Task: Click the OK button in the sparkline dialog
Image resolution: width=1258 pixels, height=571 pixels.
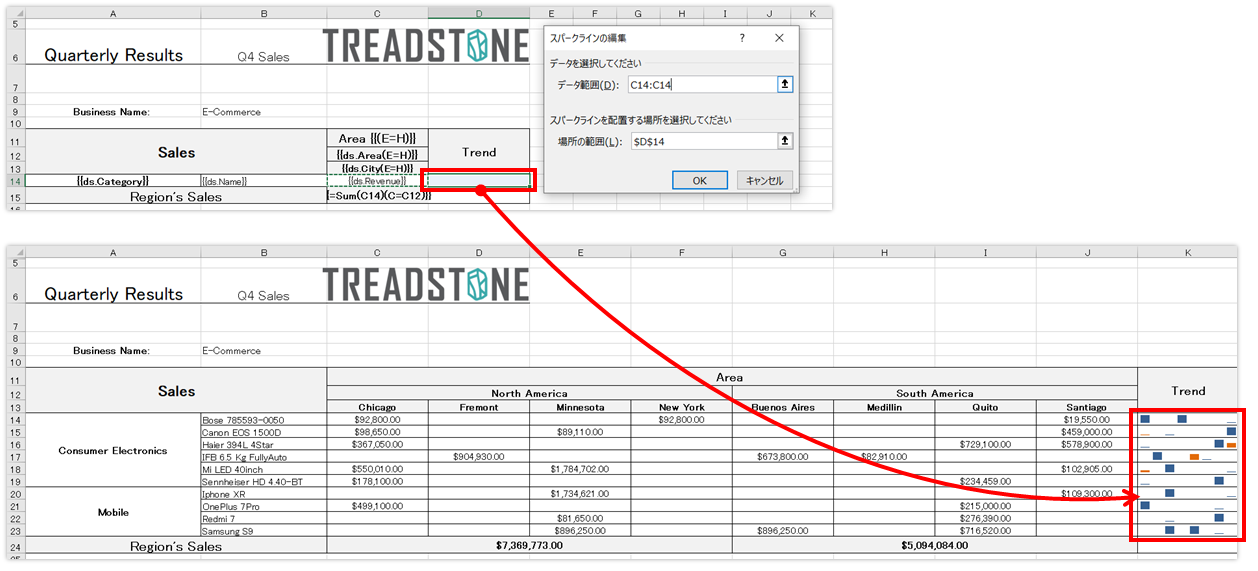Action: point(699,180)
